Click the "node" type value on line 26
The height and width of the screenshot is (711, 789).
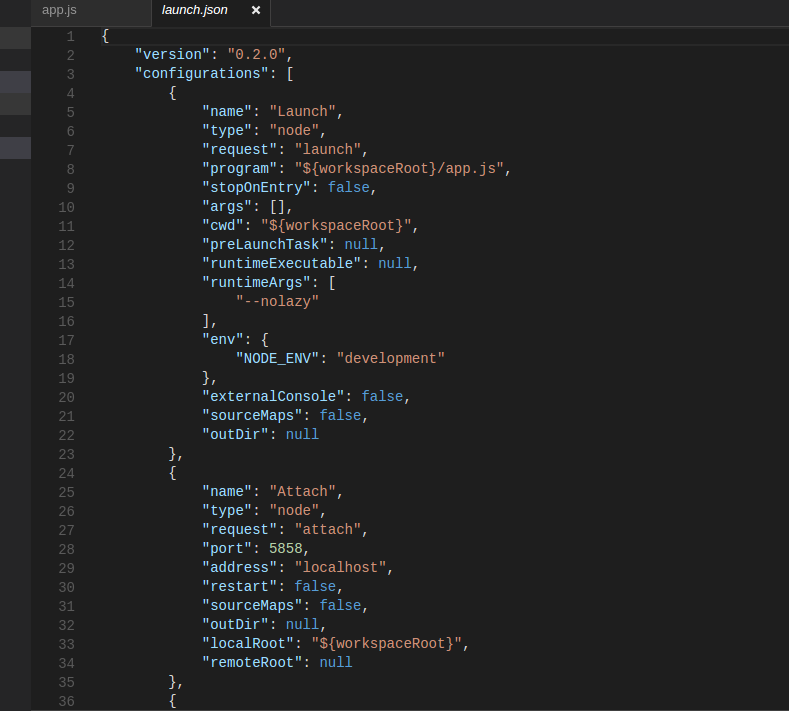click(x=294, y=510)
